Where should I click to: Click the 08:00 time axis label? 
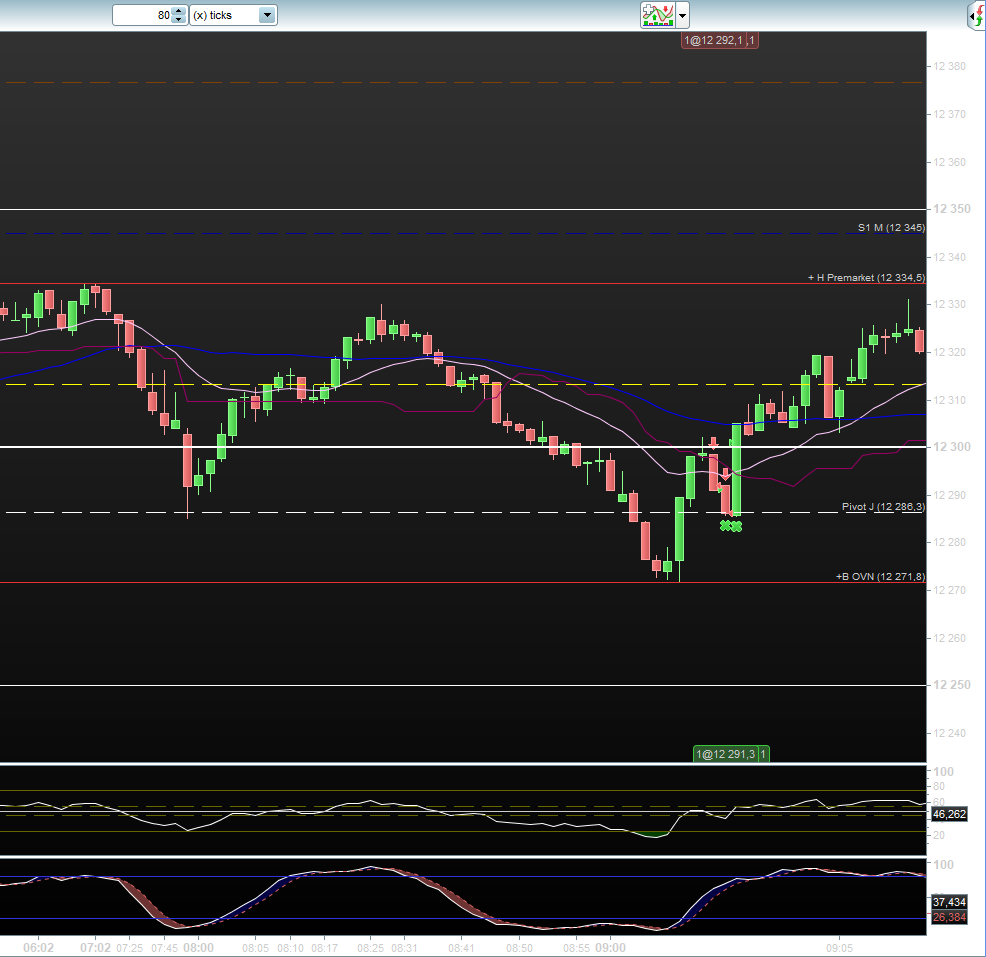198,948
